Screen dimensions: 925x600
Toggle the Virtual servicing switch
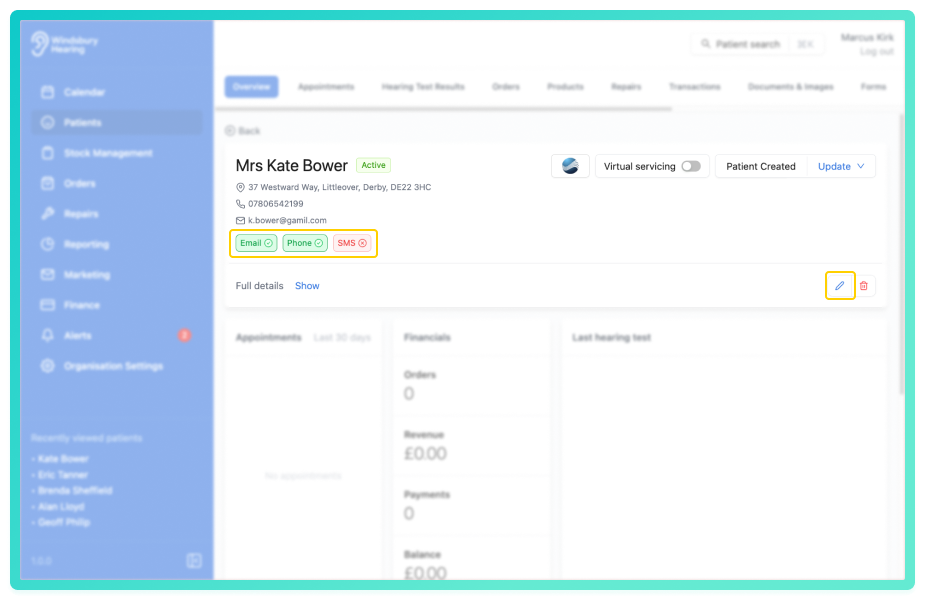(691, 166)
